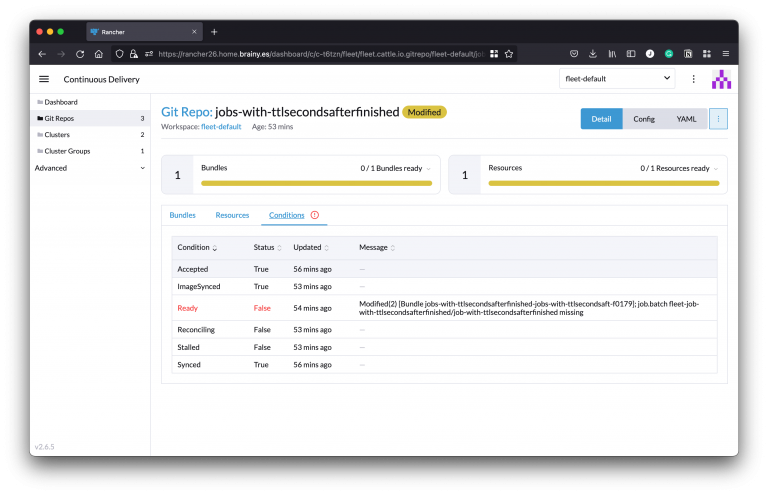768x495 pixels.
Task: Select the YAML view button
Action: (686, 119)
